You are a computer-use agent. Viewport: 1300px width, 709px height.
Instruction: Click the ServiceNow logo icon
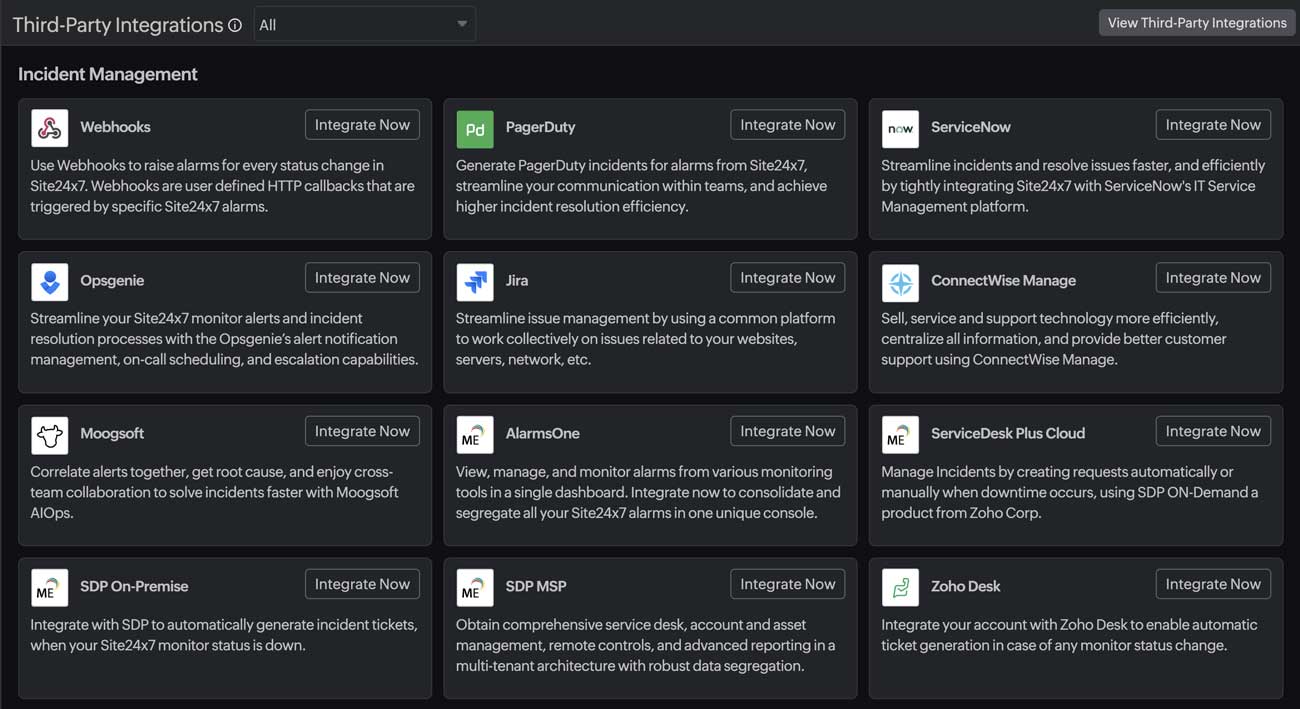[900, 128]
